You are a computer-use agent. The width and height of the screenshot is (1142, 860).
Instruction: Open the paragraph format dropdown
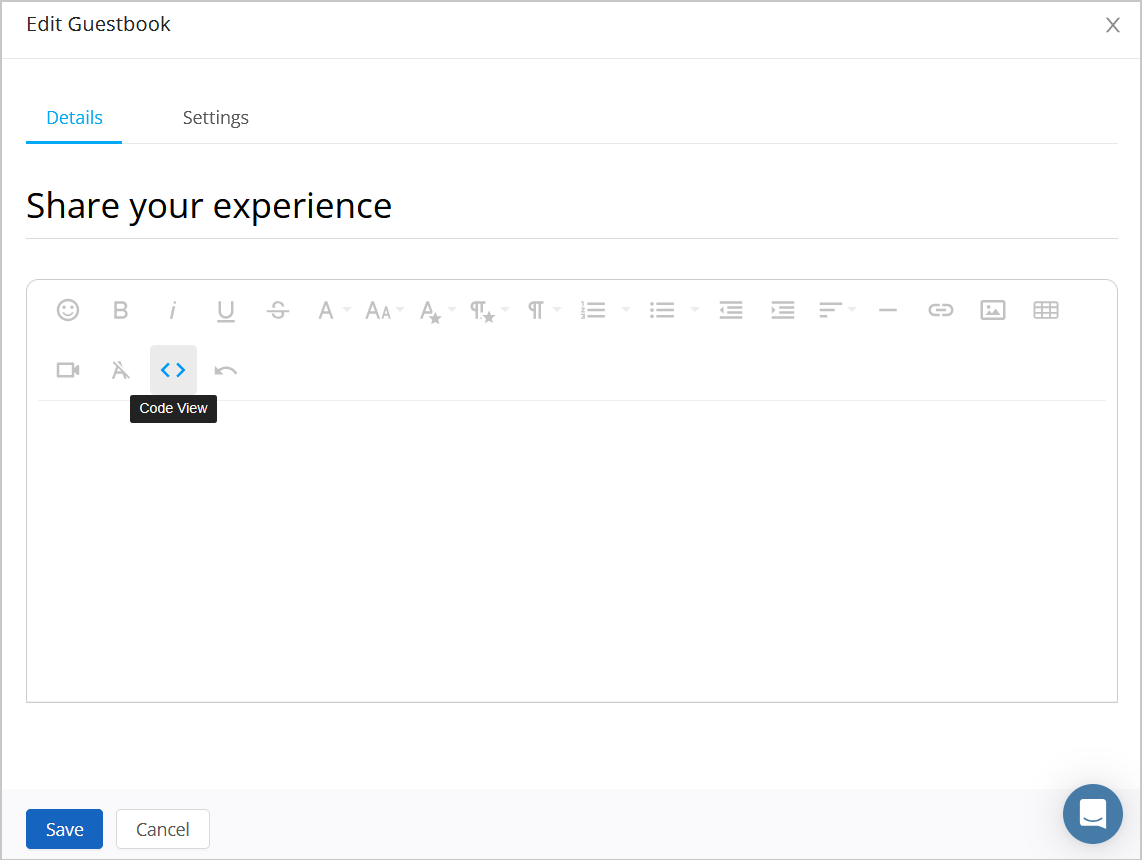543,310
